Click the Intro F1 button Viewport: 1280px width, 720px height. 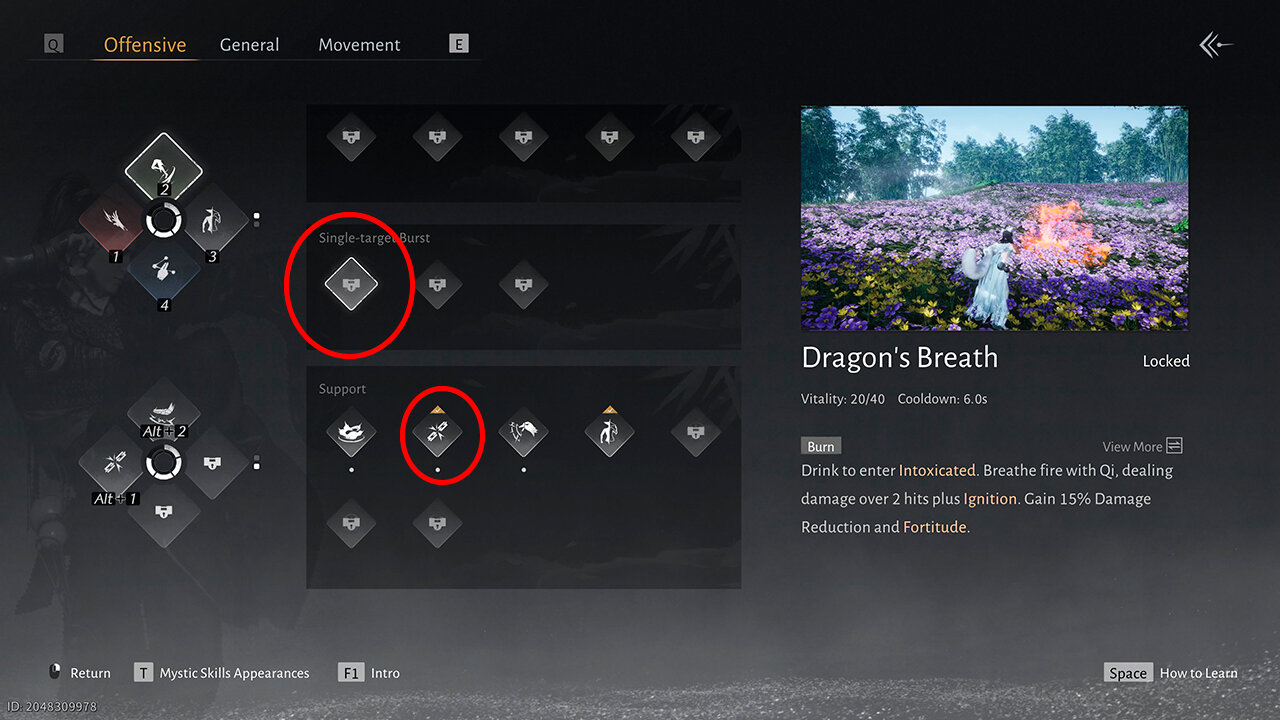point(369,673)
